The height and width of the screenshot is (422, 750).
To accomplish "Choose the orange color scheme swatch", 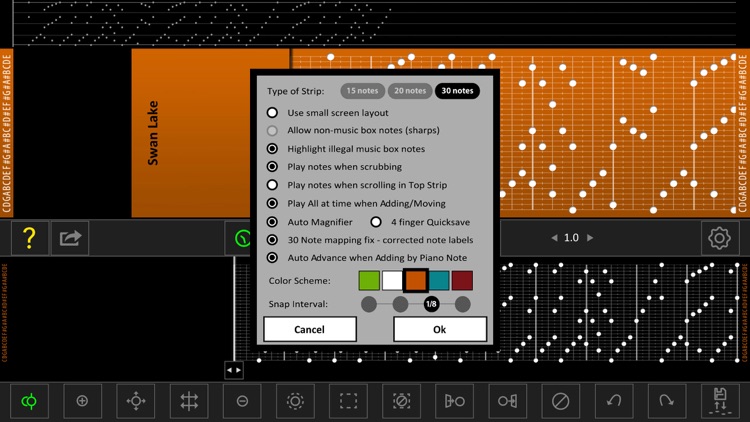I will point(415,281).
